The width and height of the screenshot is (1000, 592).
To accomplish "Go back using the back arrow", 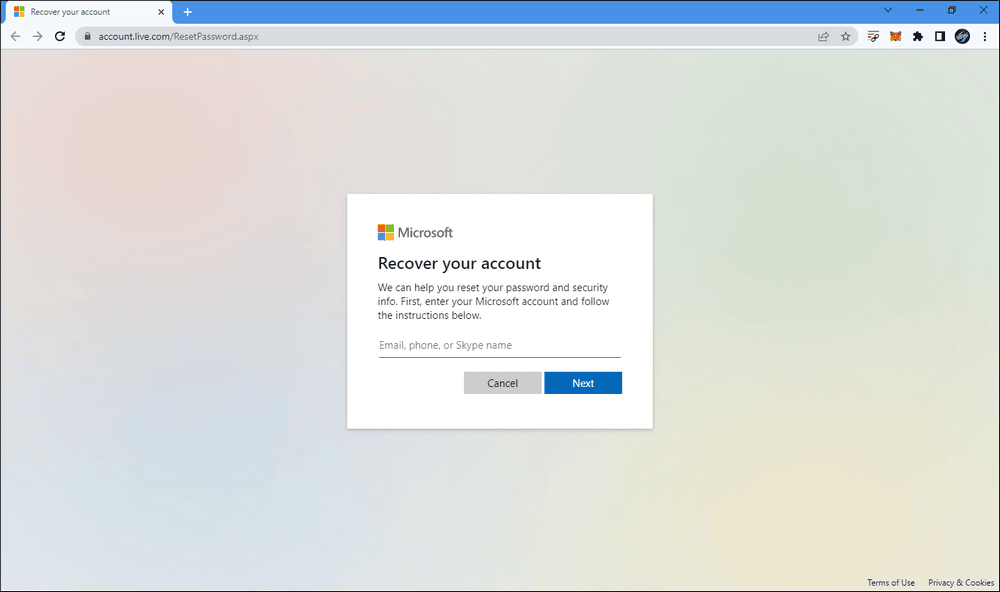I will tap(15, 36).
